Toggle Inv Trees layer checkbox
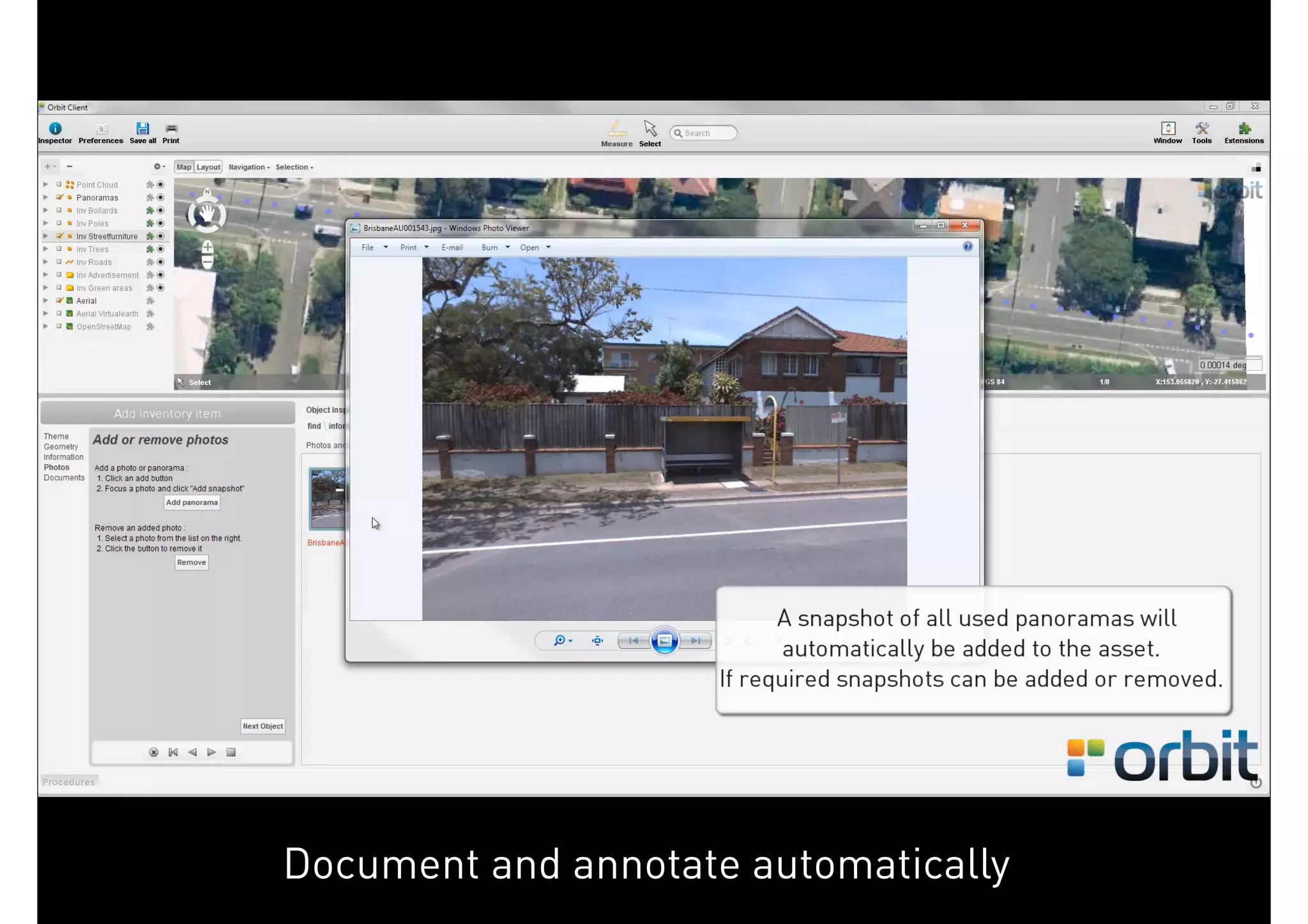 [x=59, y=249]
